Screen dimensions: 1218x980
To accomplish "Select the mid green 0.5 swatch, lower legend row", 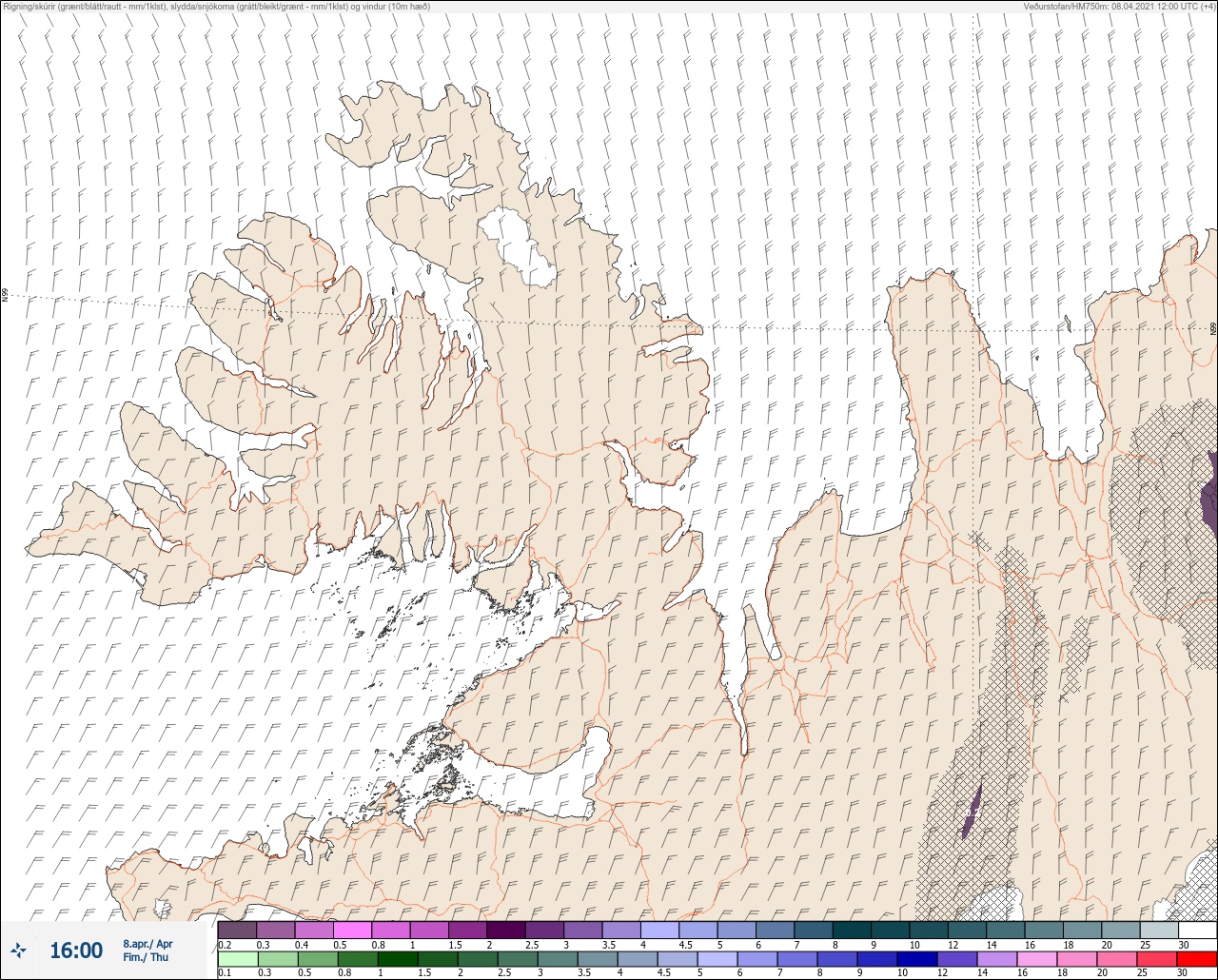I will point(317,958).
